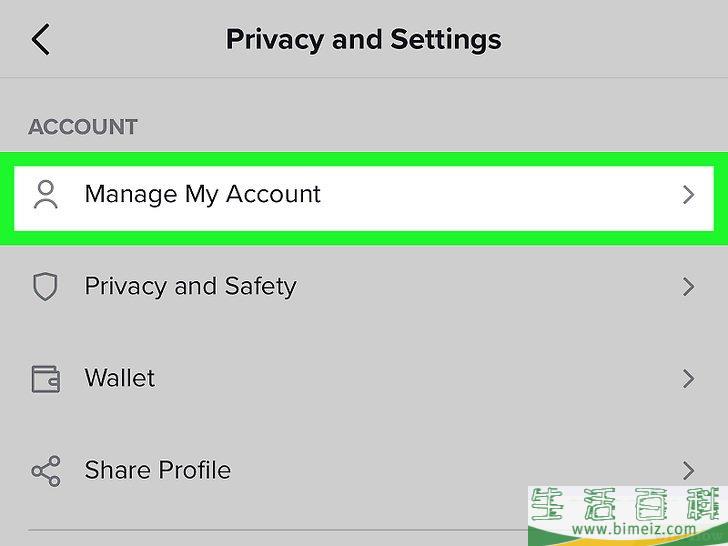Tap the share icon beside Share Profile
The image size is (728, 546).
[46, 471]
